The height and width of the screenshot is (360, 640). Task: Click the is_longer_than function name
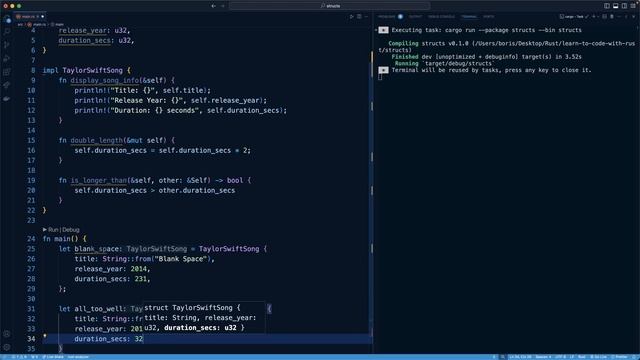click(98, 180)
